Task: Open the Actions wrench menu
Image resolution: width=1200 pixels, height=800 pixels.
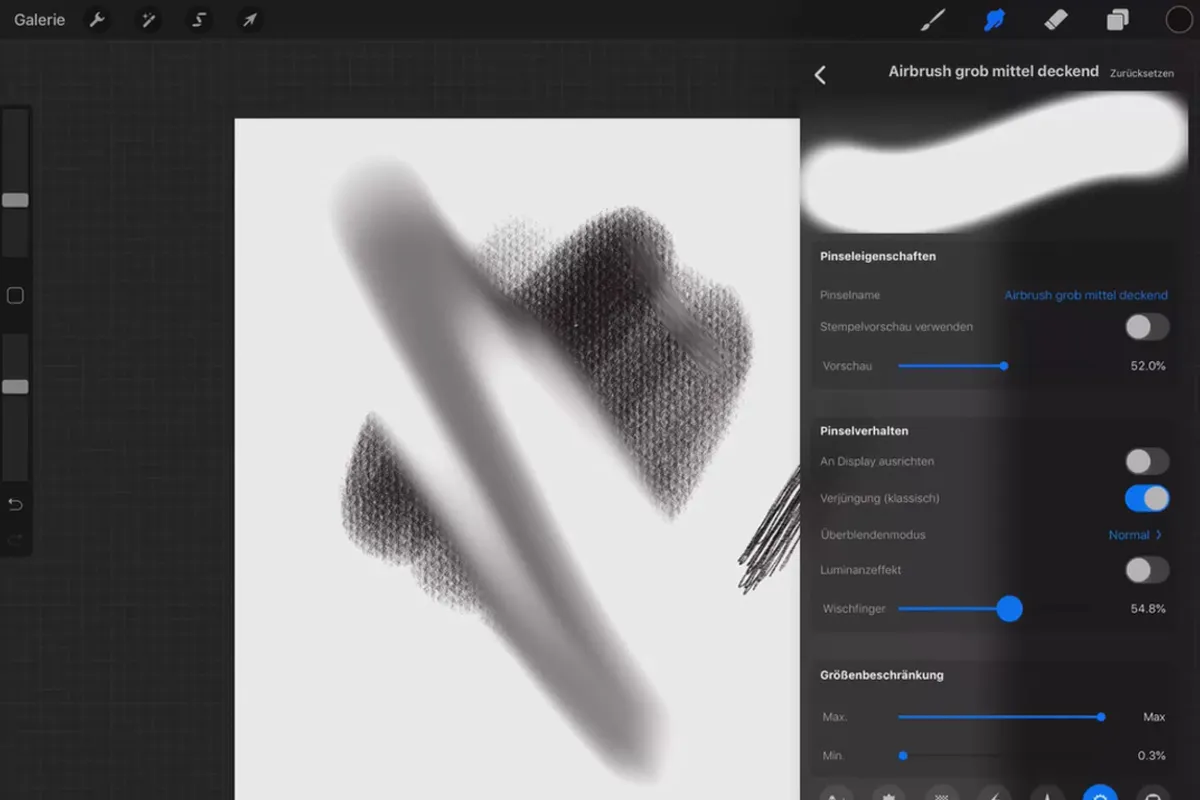Action: click(x=97, y=20)
